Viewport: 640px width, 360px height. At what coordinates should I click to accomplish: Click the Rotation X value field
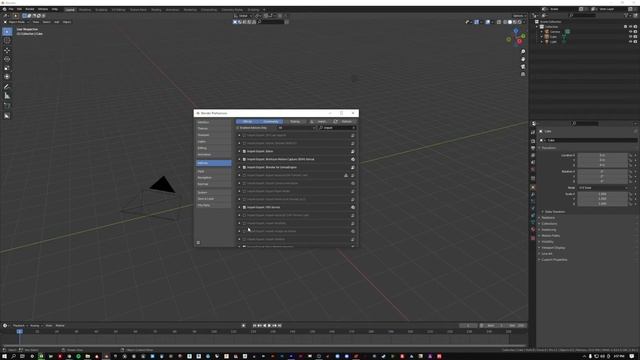(603, 172)
